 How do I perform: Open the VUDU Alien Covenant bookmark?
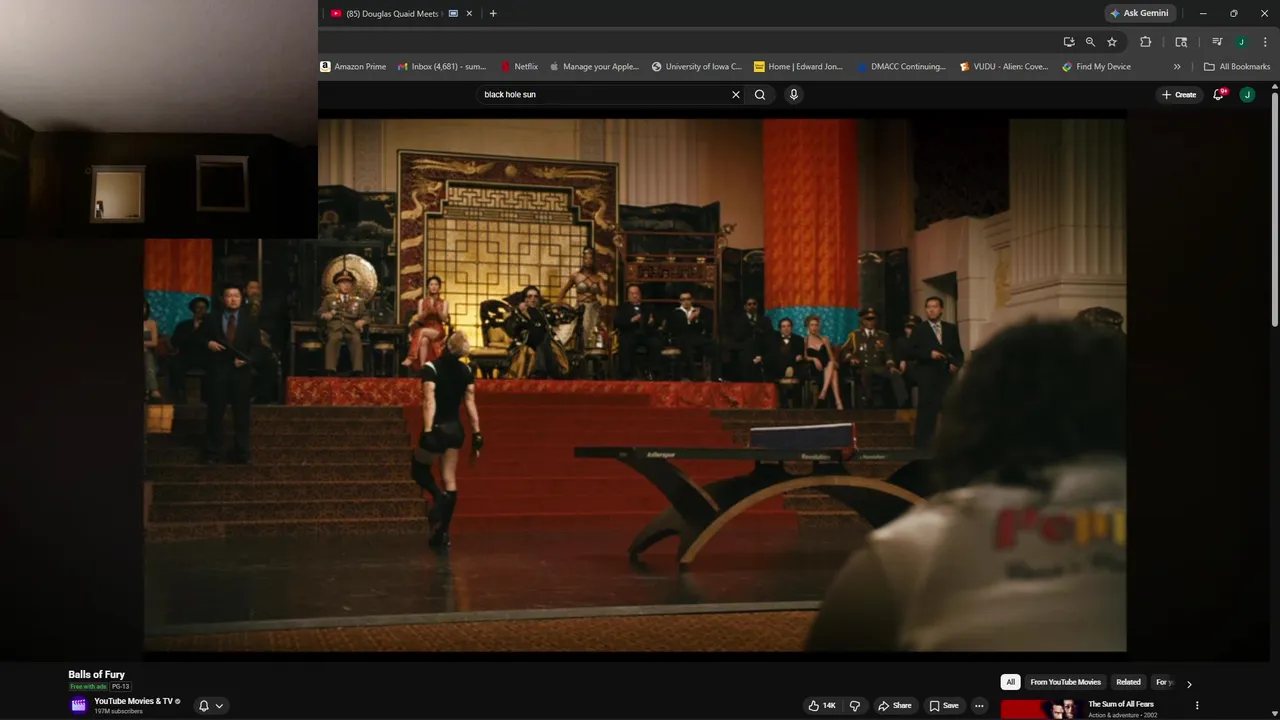(x=1004, y=67)
